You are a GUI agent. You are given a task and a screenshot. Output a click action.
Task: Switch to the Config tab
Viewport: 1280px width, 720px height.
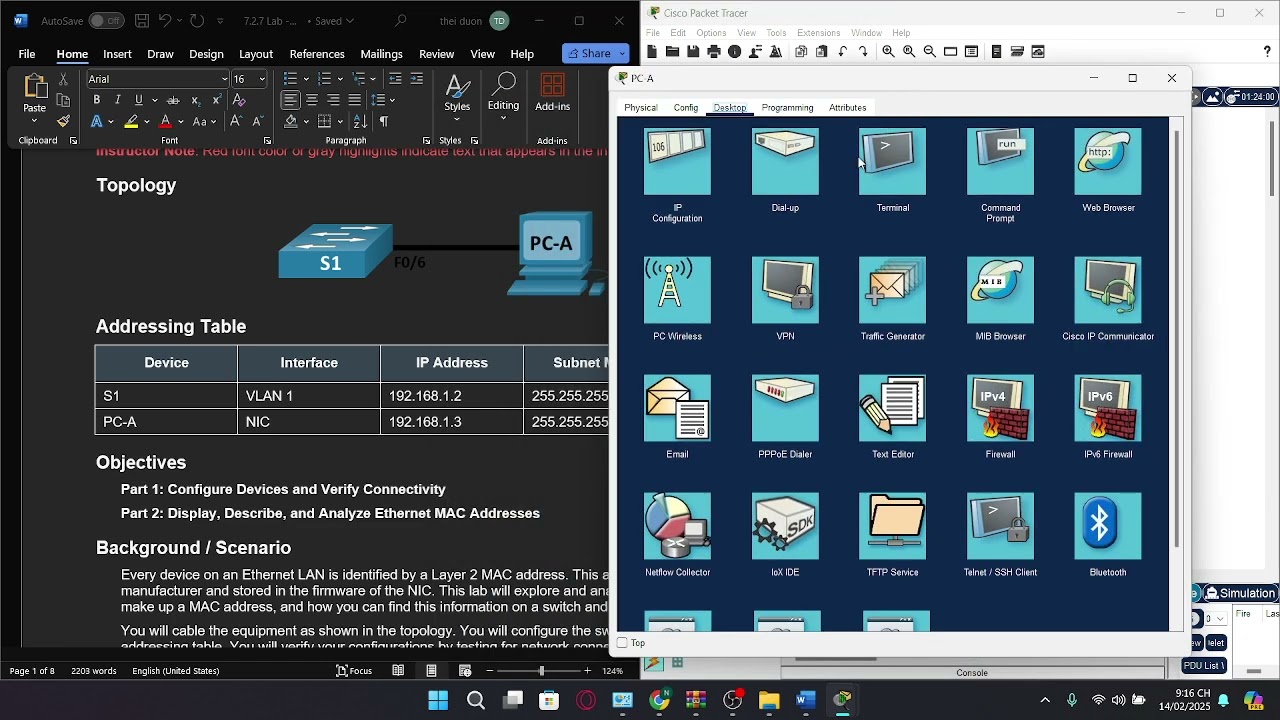686,107
